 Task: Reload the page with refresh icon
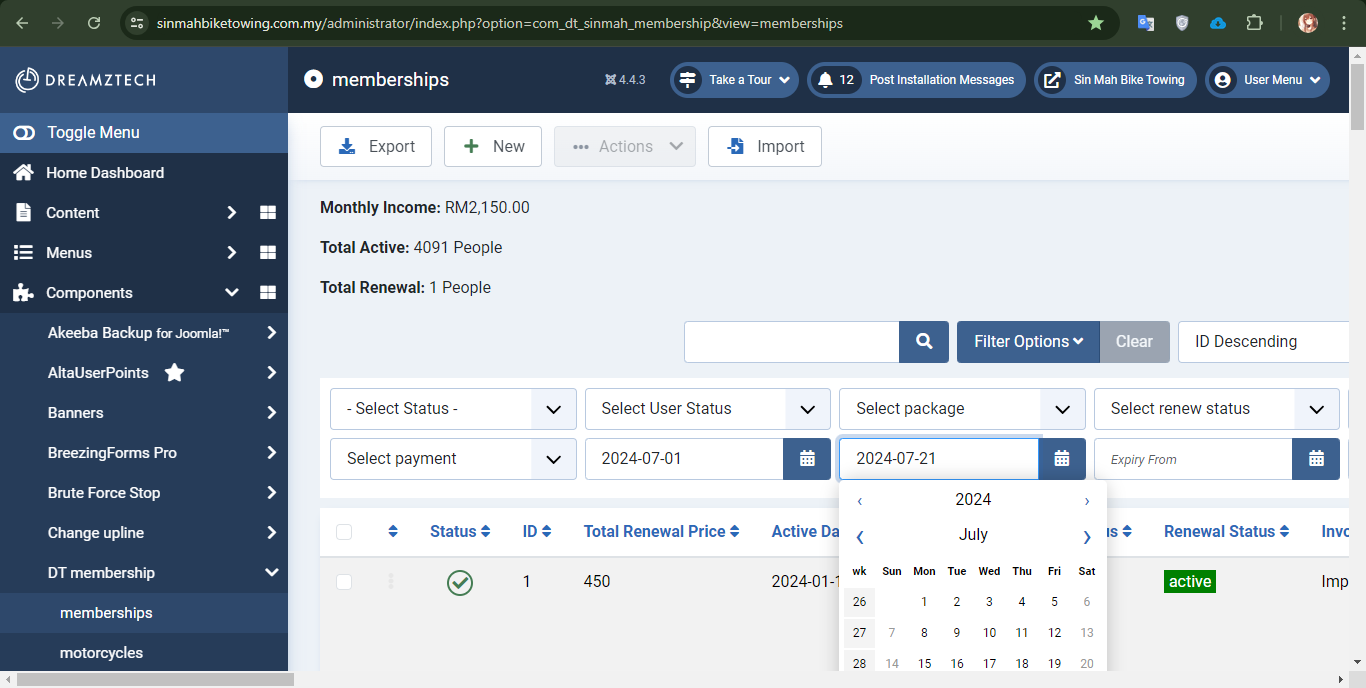click(x=94, y=23)
